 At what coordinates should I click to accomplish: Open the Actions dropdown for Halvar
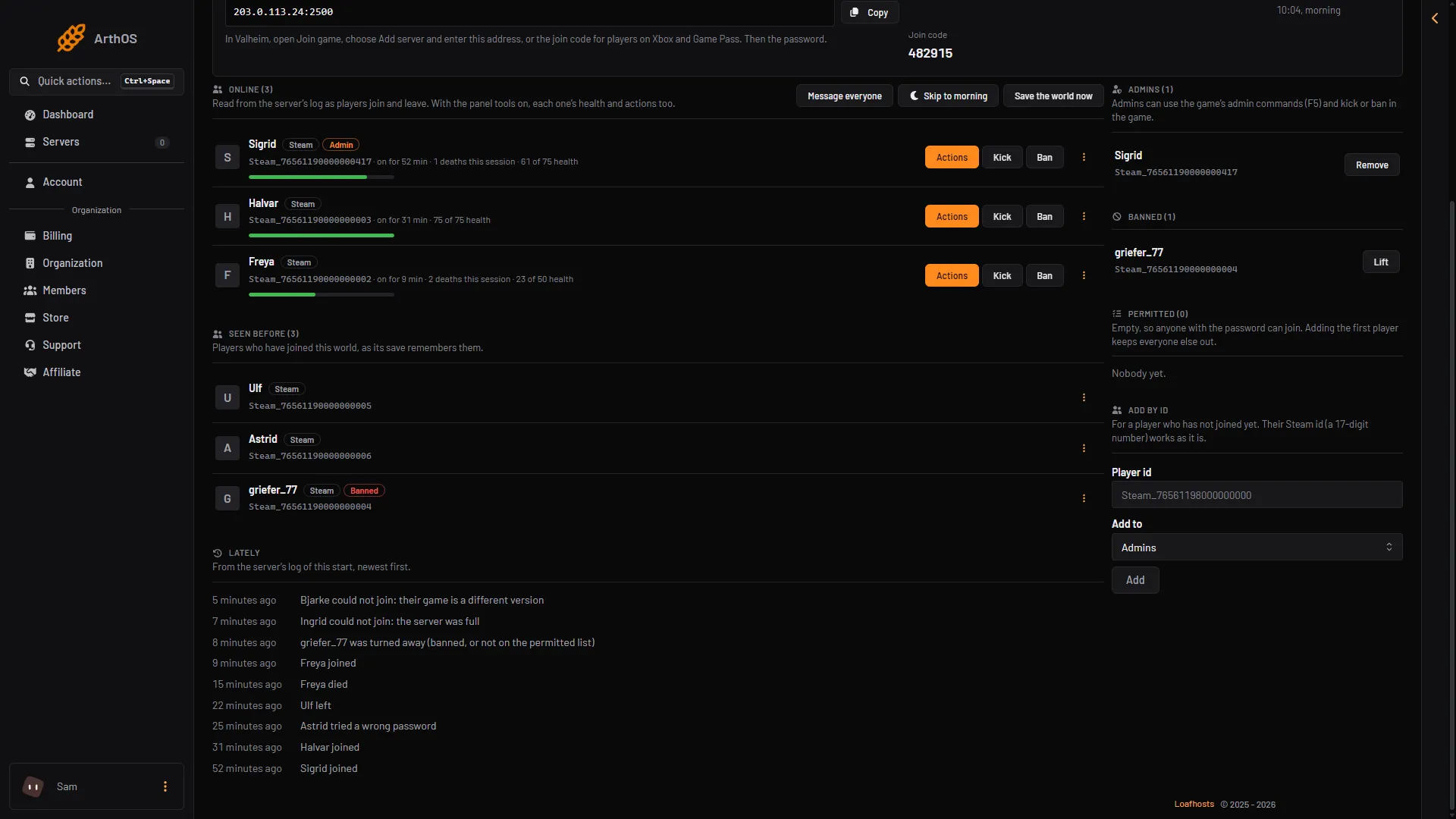pyautogui.click(x=952, y=217)
